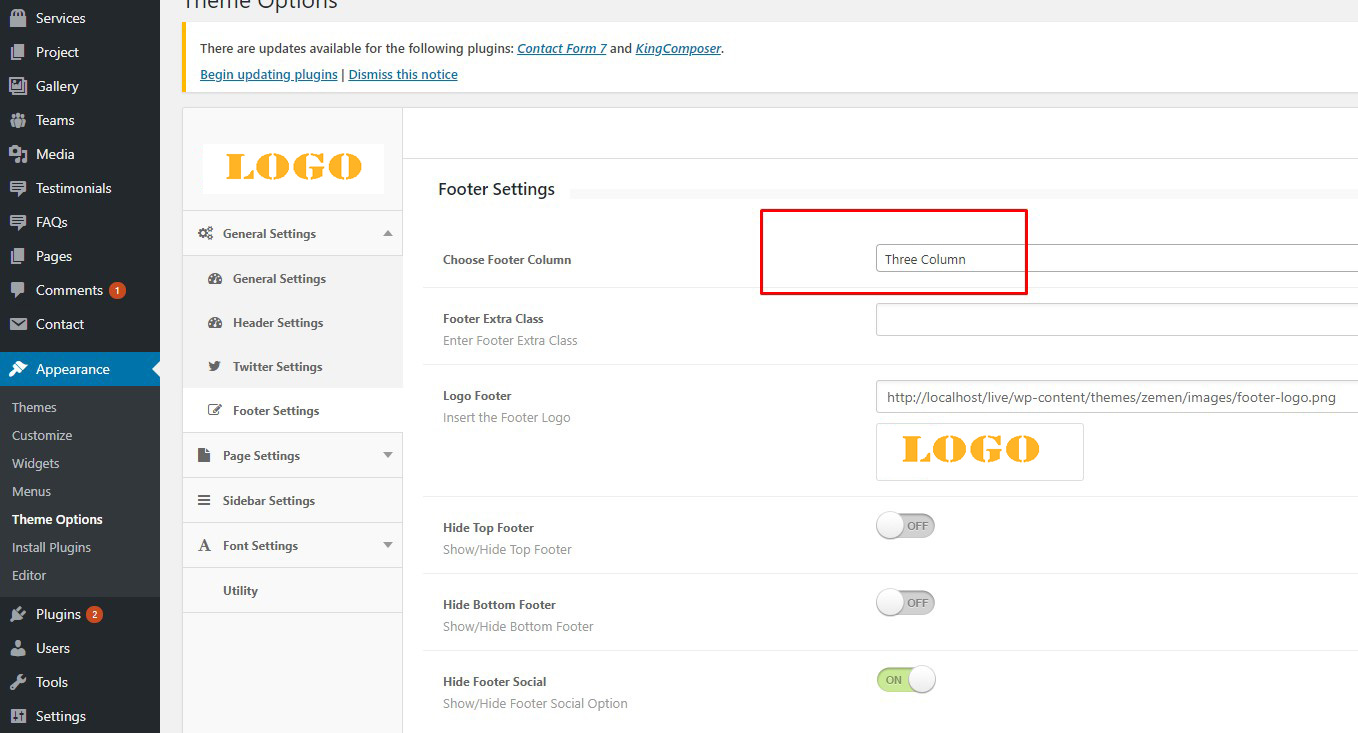Open the Choose Footer Column dropdown

pyautogui.click(x=1115, y=259)
